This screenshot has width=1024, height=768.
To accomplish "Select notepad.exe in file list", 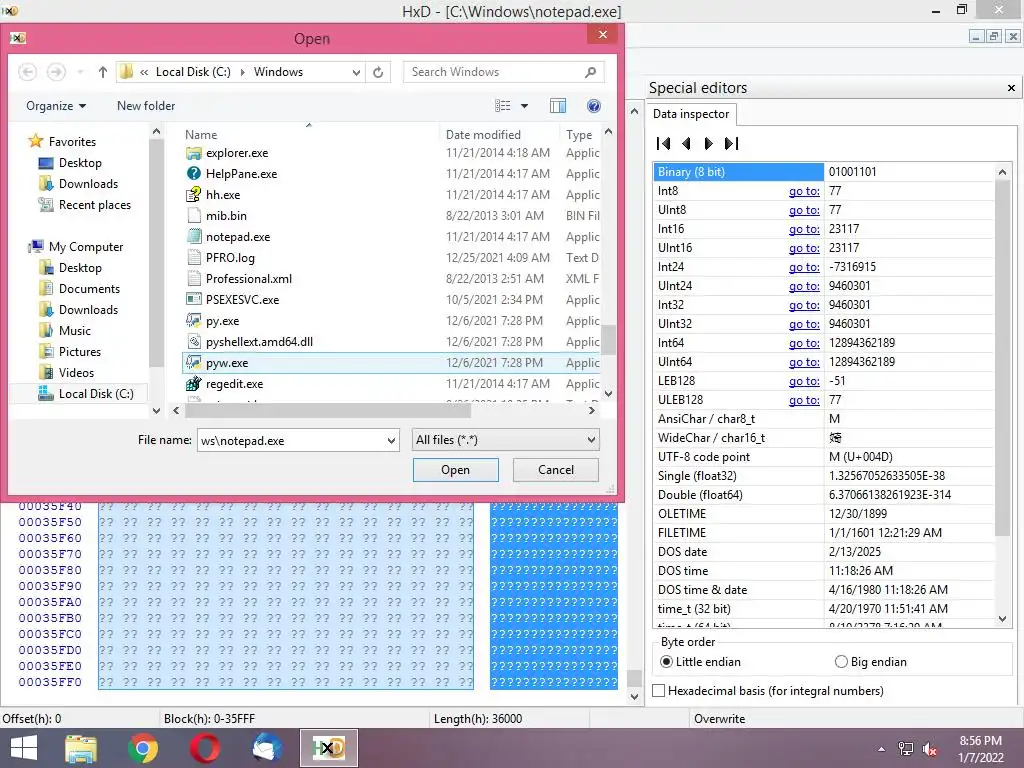I will pyautogui.click(x=238, y=237).
